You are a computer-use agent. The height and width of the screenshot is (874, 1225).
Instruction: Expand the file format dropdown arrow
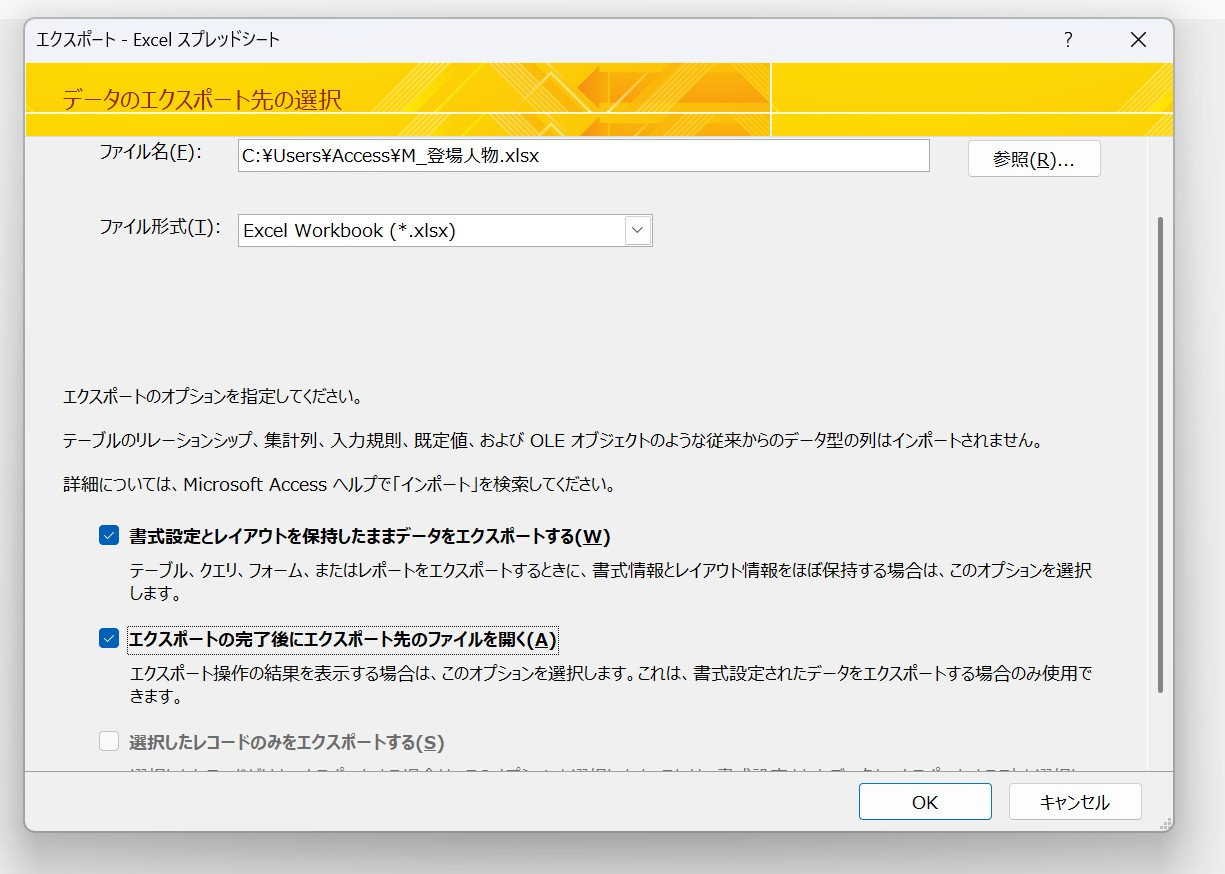638,230
